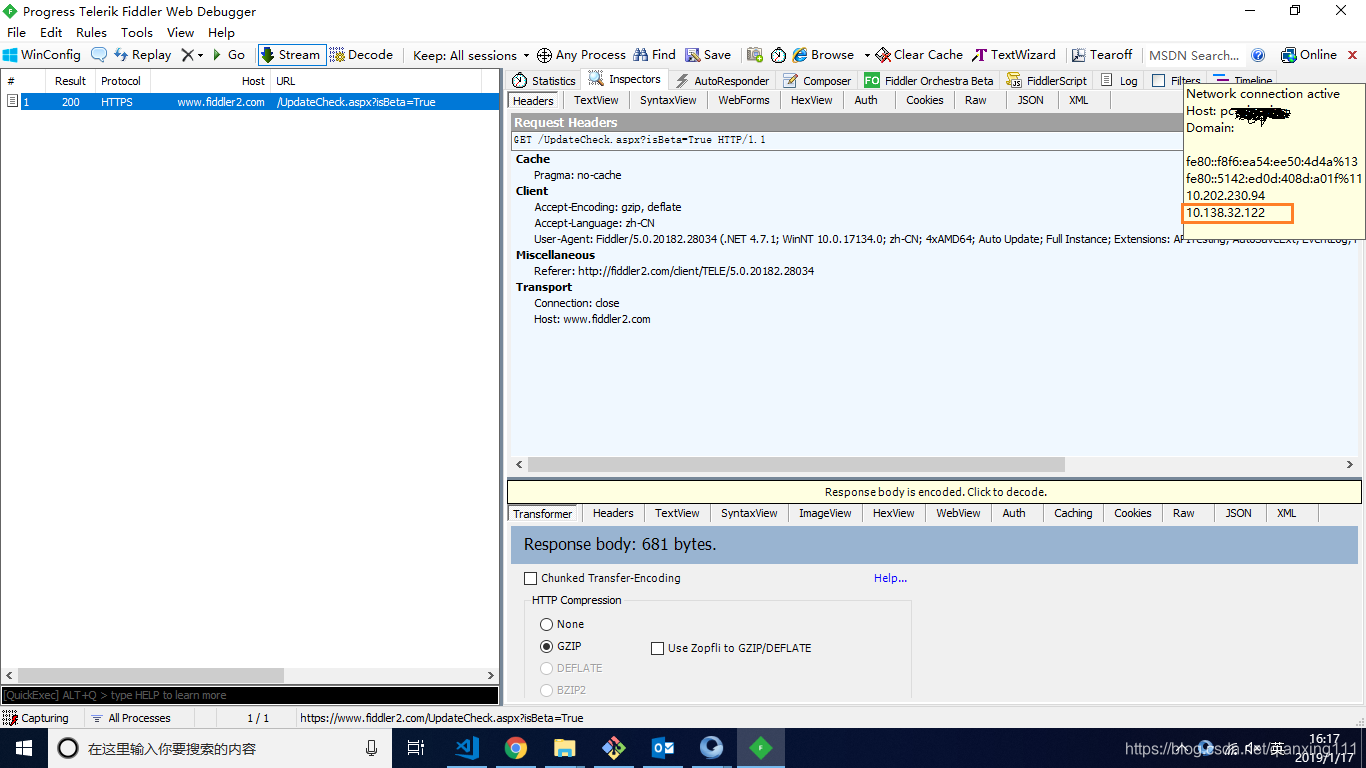
Task: Open Chrome from the taskbar
Action: coord(516,748)
